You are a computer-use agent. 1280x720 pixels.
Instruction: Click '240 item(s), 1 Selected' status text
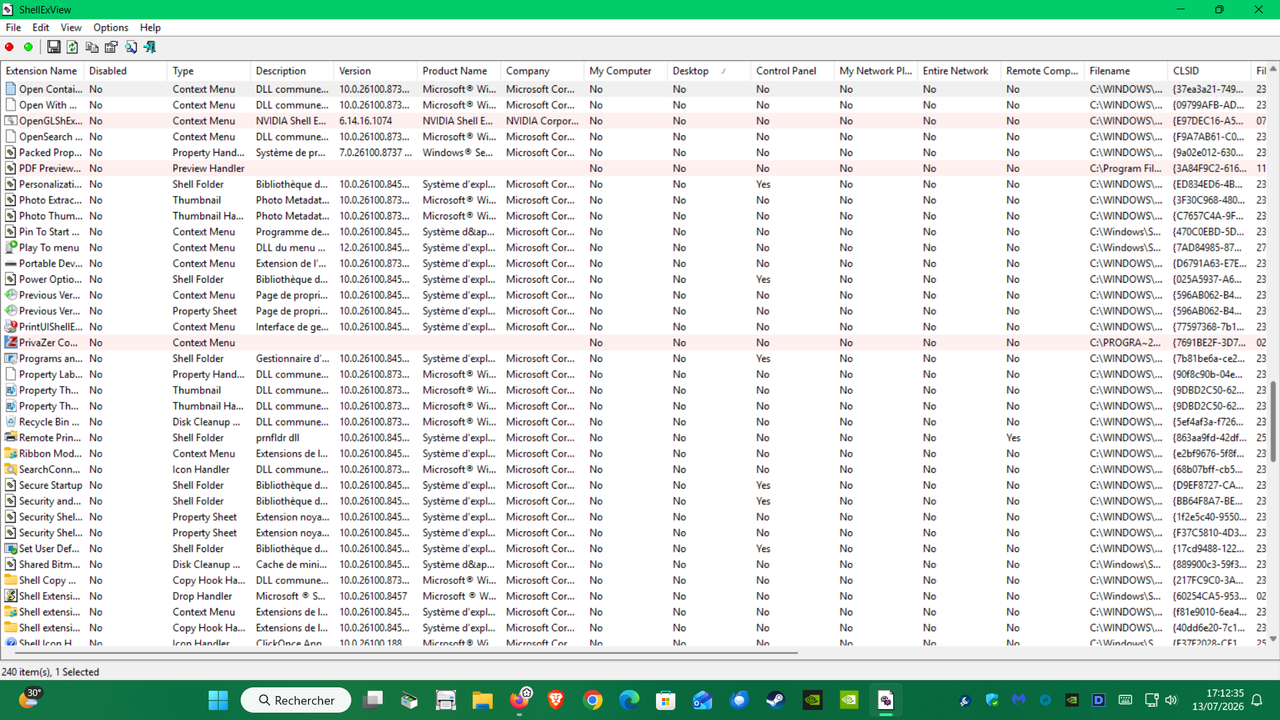51,672
